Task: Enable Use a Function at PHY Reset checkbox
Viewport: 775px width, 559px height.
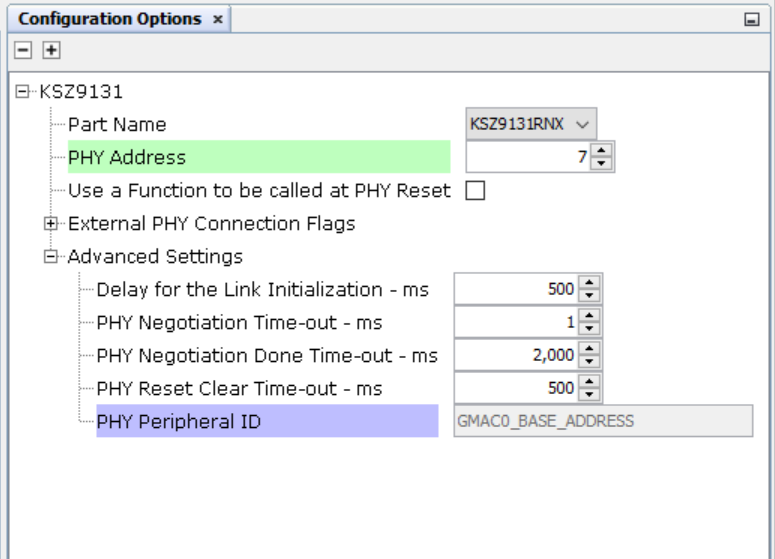Action: (475, 190)
